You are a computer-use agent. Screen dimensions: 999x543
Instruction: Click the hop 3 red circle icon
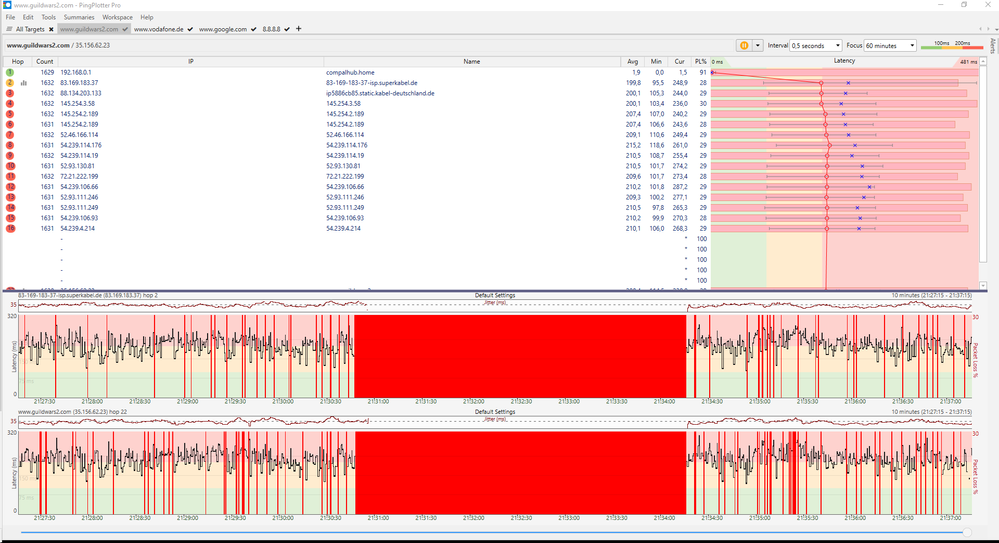pos(10,93)
